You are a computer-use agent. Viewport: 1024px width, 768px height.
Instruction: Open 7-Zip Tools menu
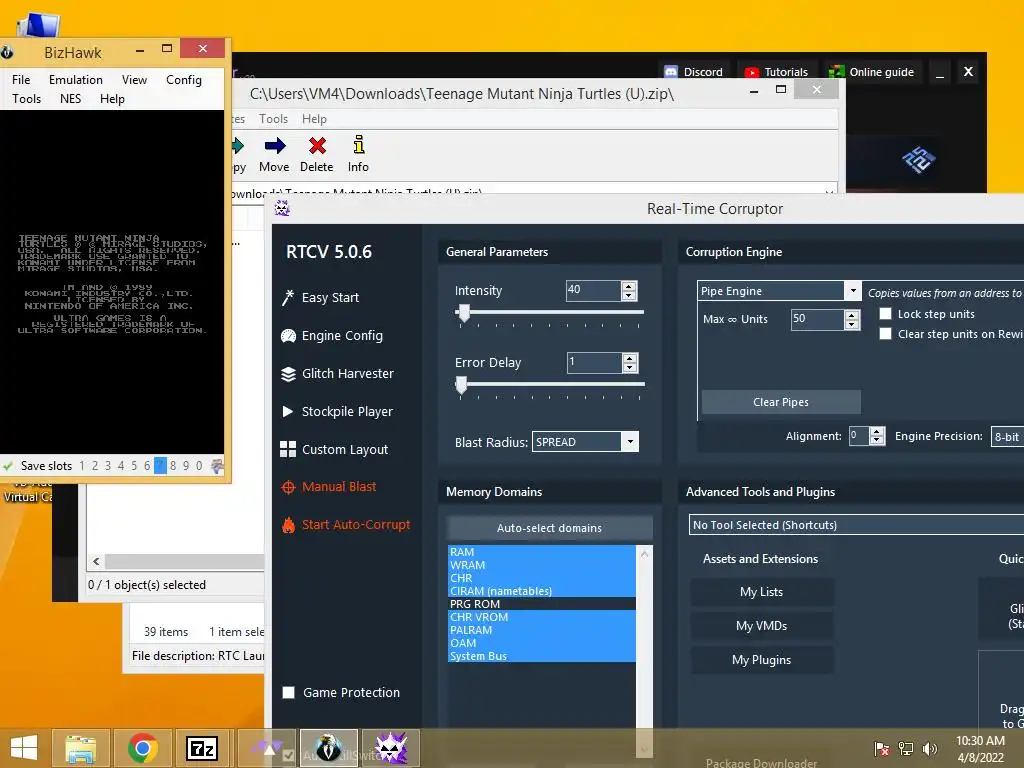click(273, 119)
